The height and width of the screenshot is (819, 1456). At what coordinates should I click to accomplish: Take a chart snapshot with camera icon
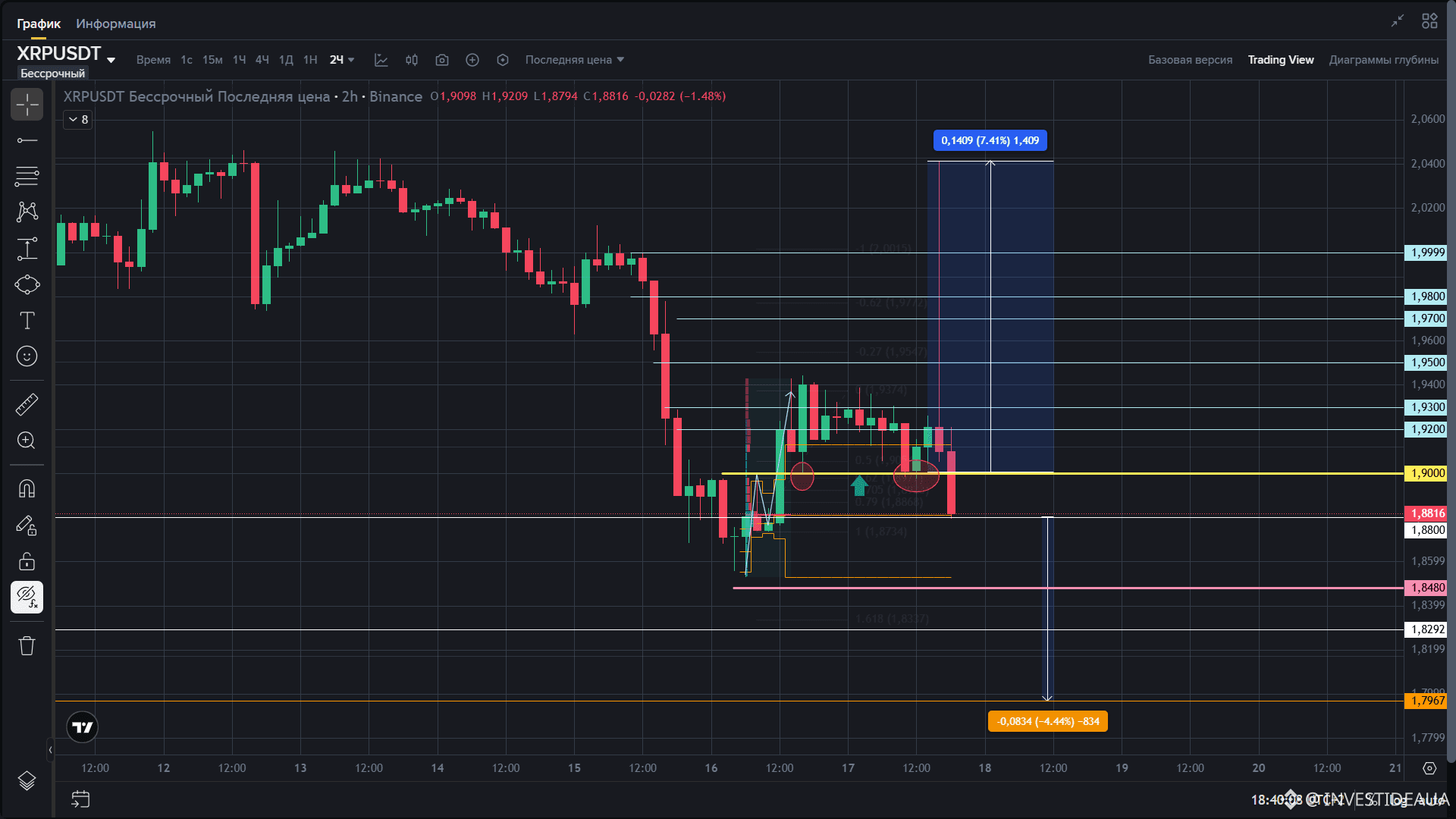tap(442, 60)
